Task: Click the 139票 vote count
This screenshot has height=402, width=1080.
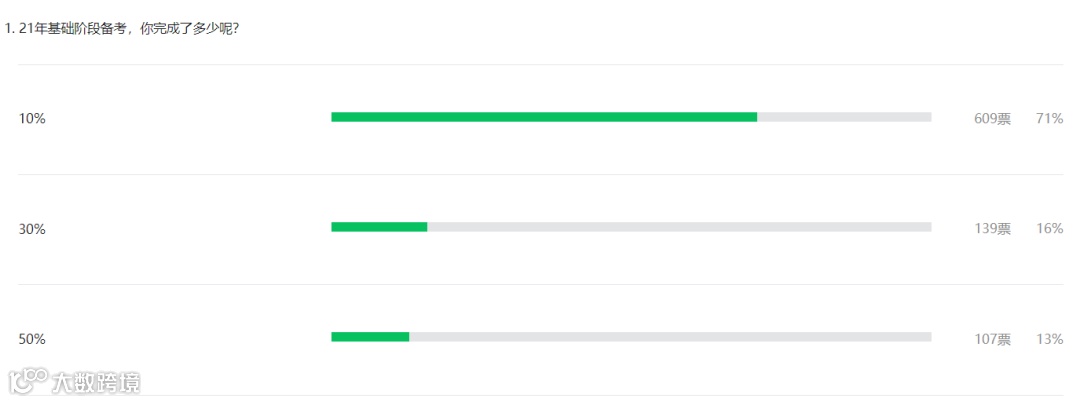Action: pyautogui.click(x=993, y=229)
